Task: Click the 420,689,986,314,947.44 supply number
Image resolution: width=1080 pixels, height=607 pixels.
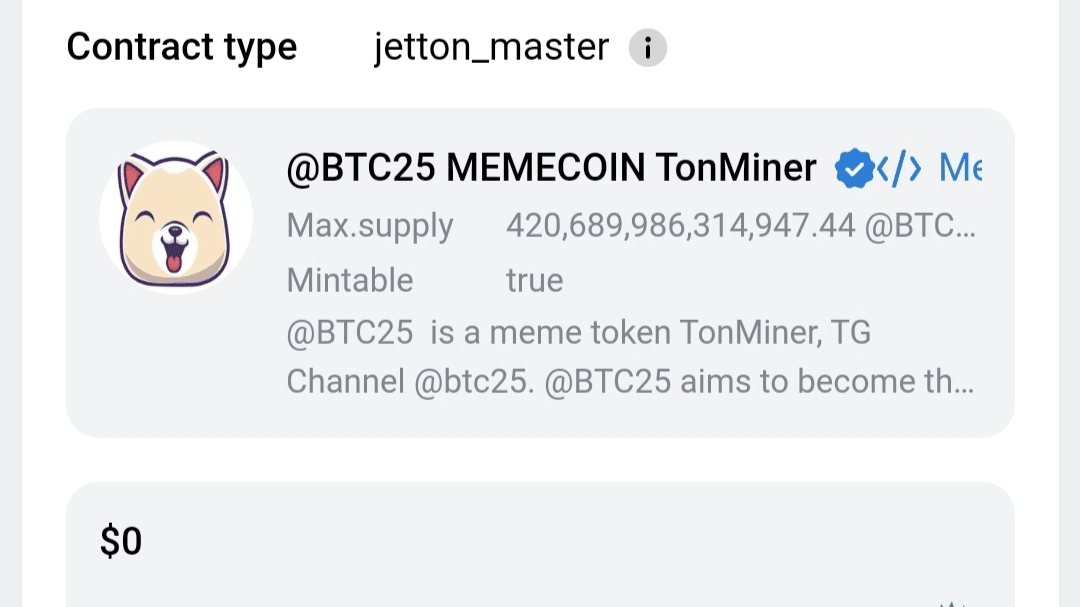Action: click(x=681, y=226)
